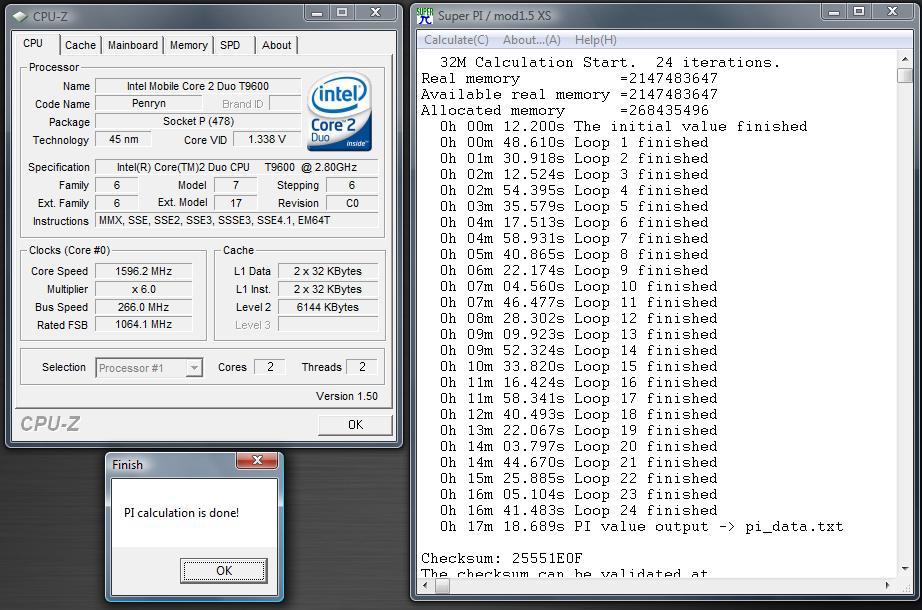Select the CPU tab
922x610 pixels.
click(33, 44)
